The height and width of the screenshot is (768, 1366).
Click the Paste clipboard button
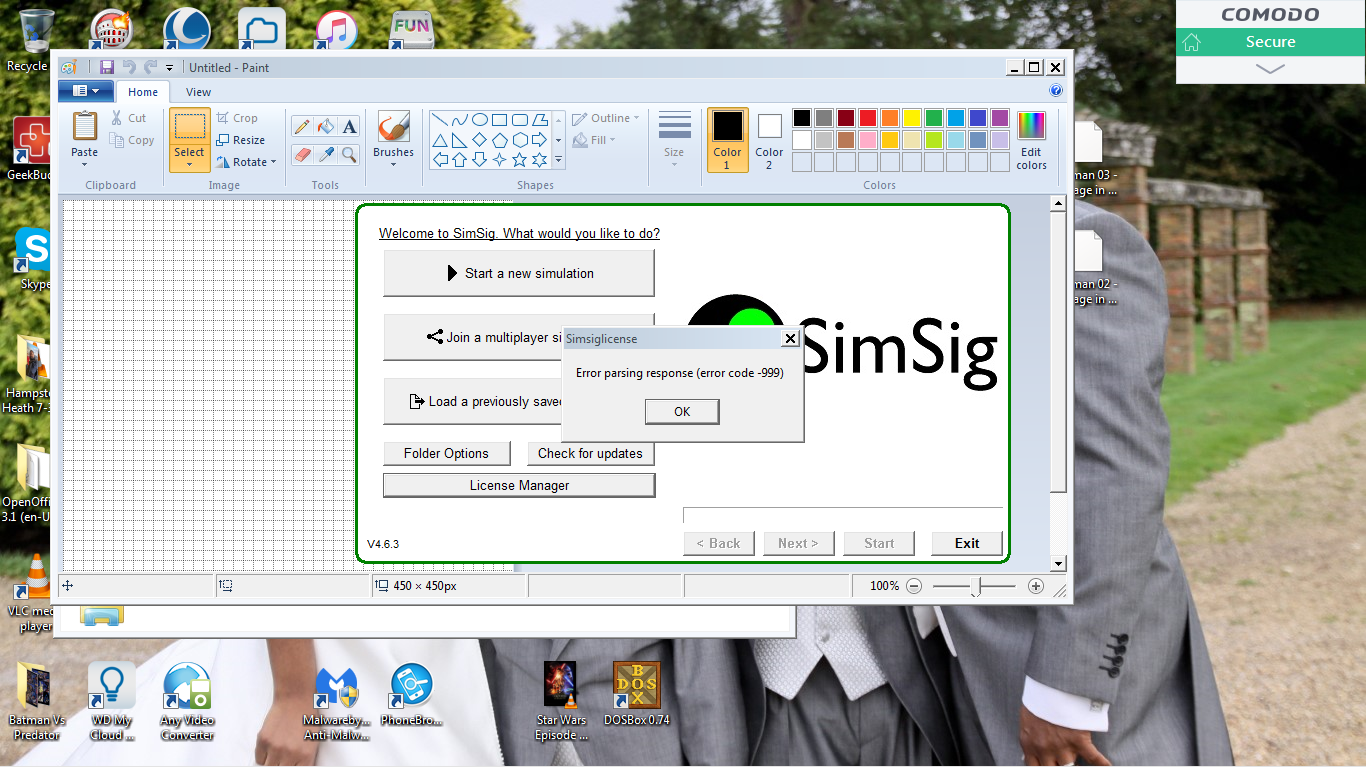point(85,127)
